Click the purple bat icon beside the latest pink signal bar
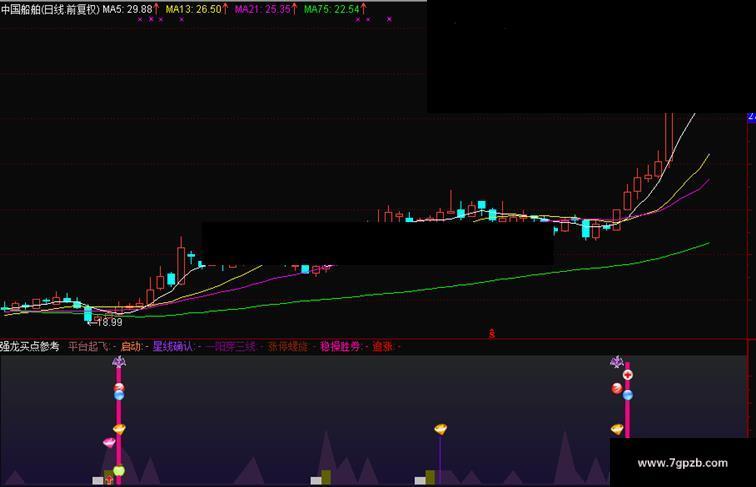Viewport: 756px width, 487px height. coord(616,362)
